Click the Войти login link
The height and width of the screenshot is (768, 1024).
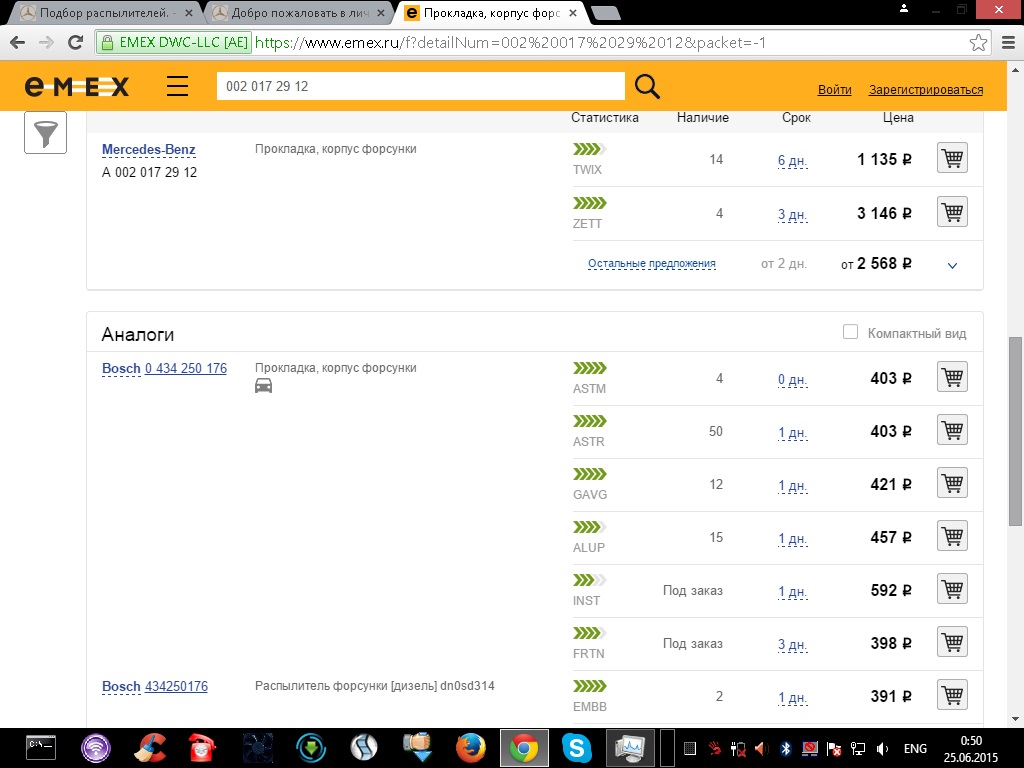[835, 89]
